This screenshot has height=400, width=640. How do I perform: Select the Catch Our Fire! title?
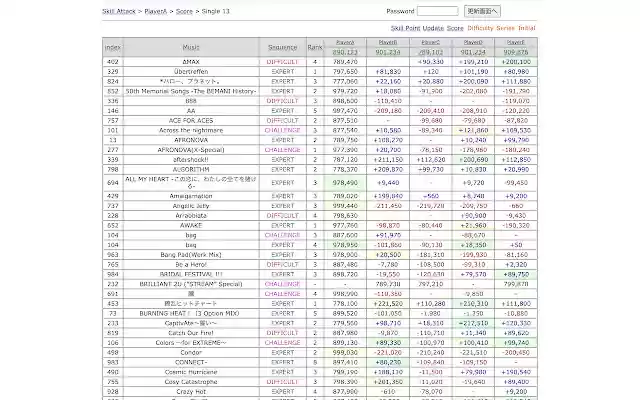coord(191,333)
